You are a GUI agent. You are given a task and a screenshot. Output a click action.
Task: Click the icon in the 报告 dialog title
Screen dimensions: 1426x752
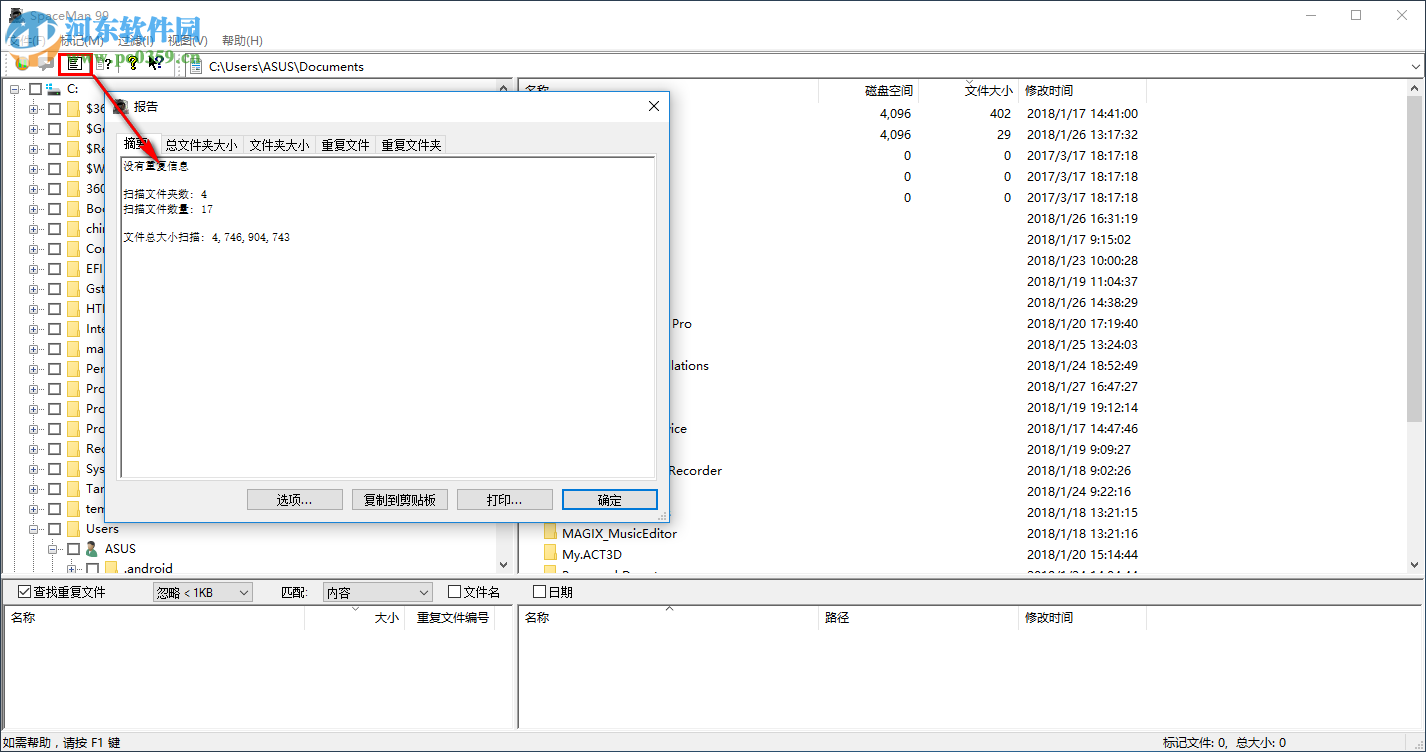(x=121, y=106)
